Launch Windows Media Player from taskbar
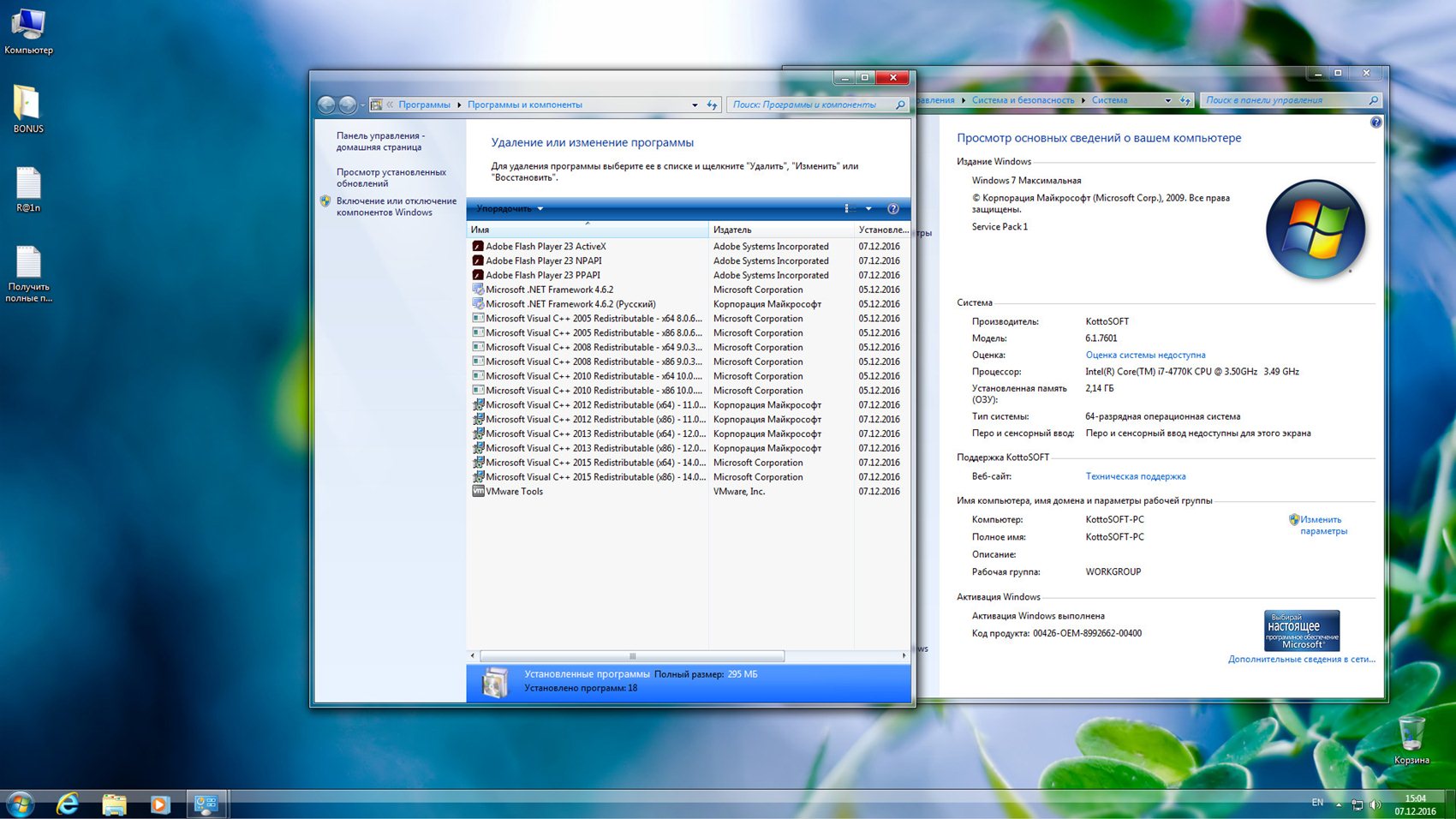Screen dimensions: 1456x819 pyautogui.click(x=159, y=804)
